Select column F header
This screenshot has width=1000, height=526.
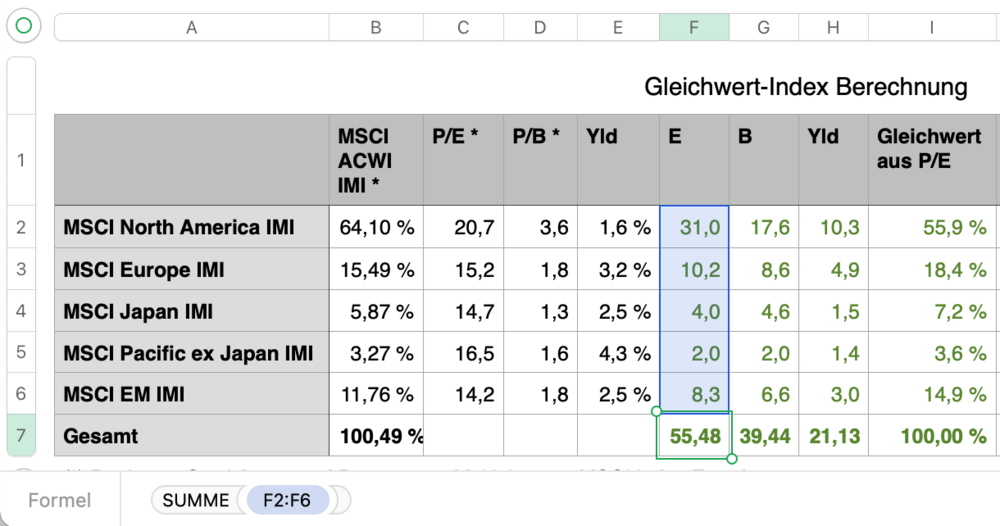[694, 28]
